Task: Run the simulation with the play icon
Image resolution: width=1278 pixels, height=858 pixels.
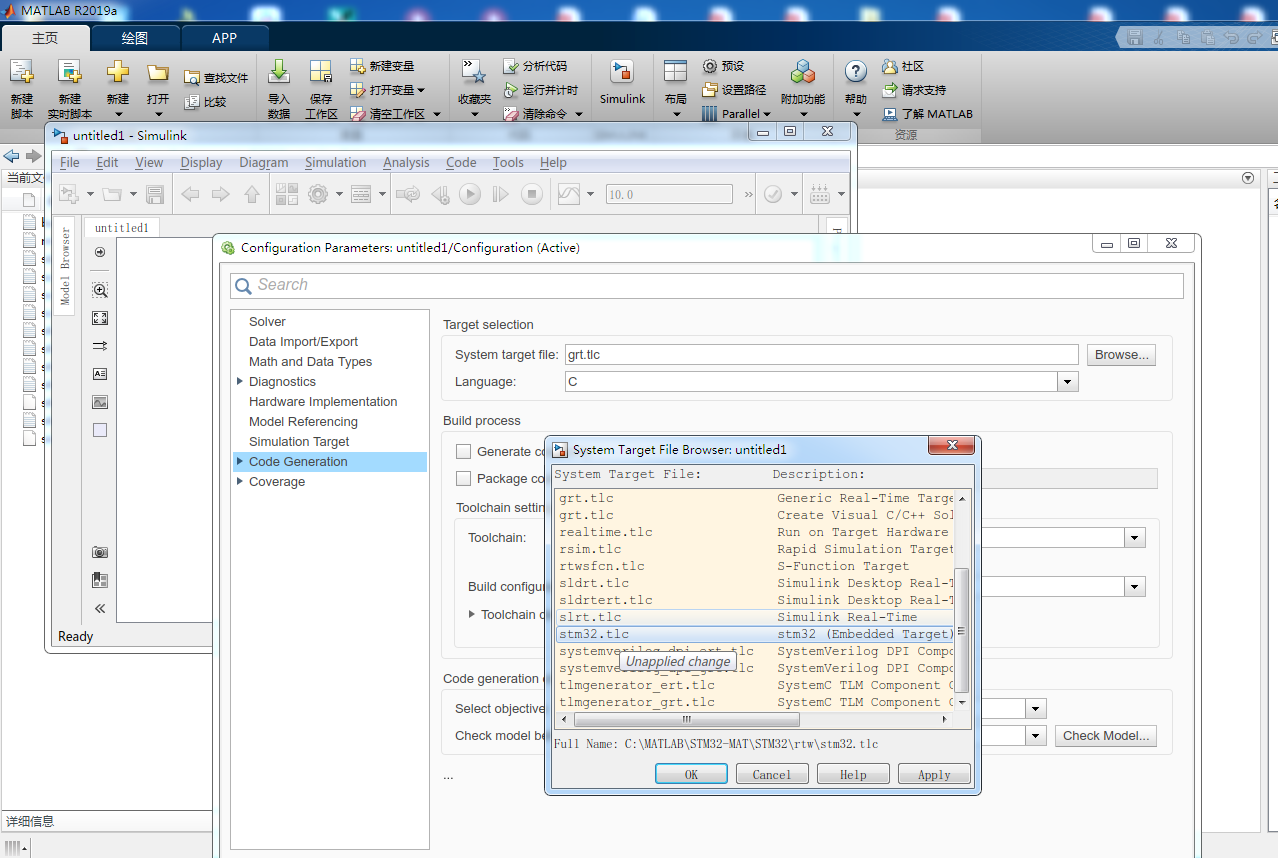Action: (470, 194)
